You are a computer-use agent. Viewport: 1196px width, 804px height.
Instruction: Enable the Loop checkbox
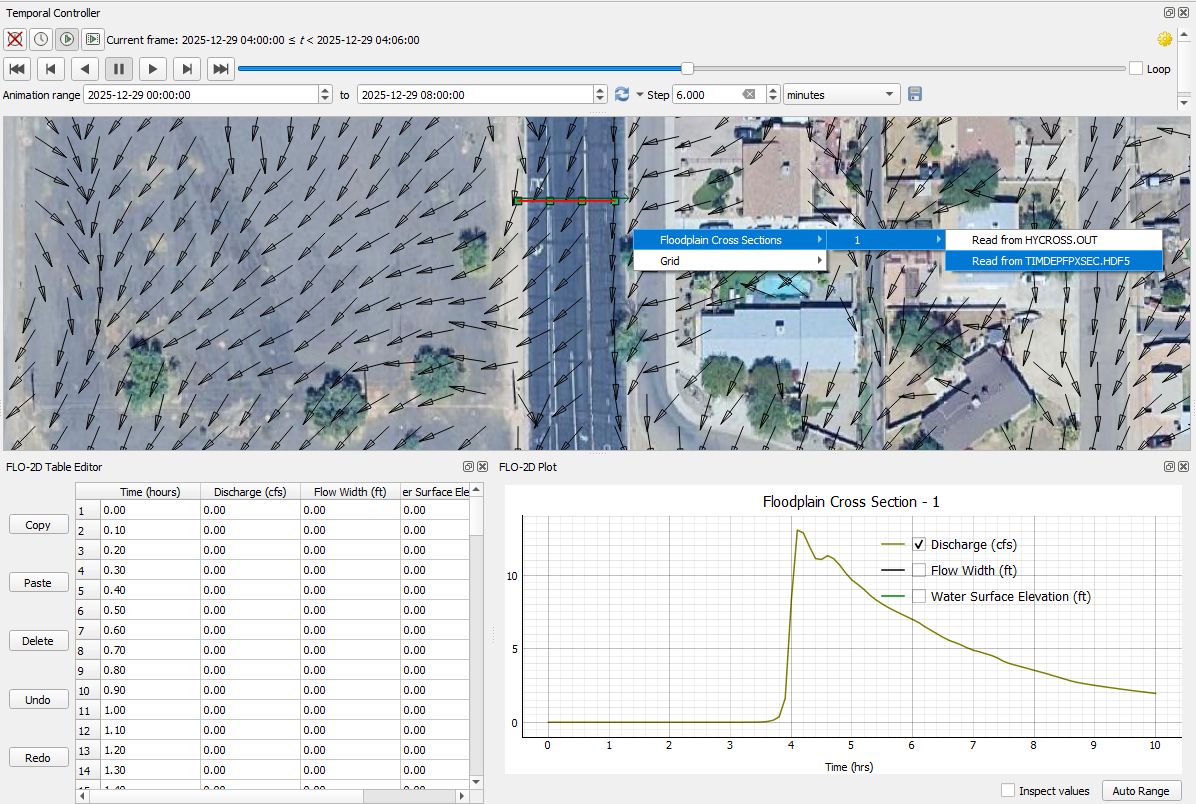tap(1136, 69)
